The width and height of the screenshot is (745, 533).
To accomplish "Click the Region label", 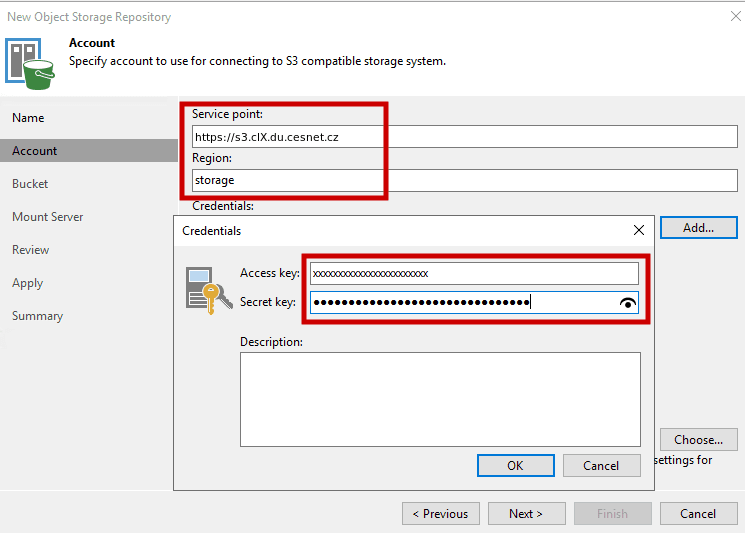I will (212, 158).
